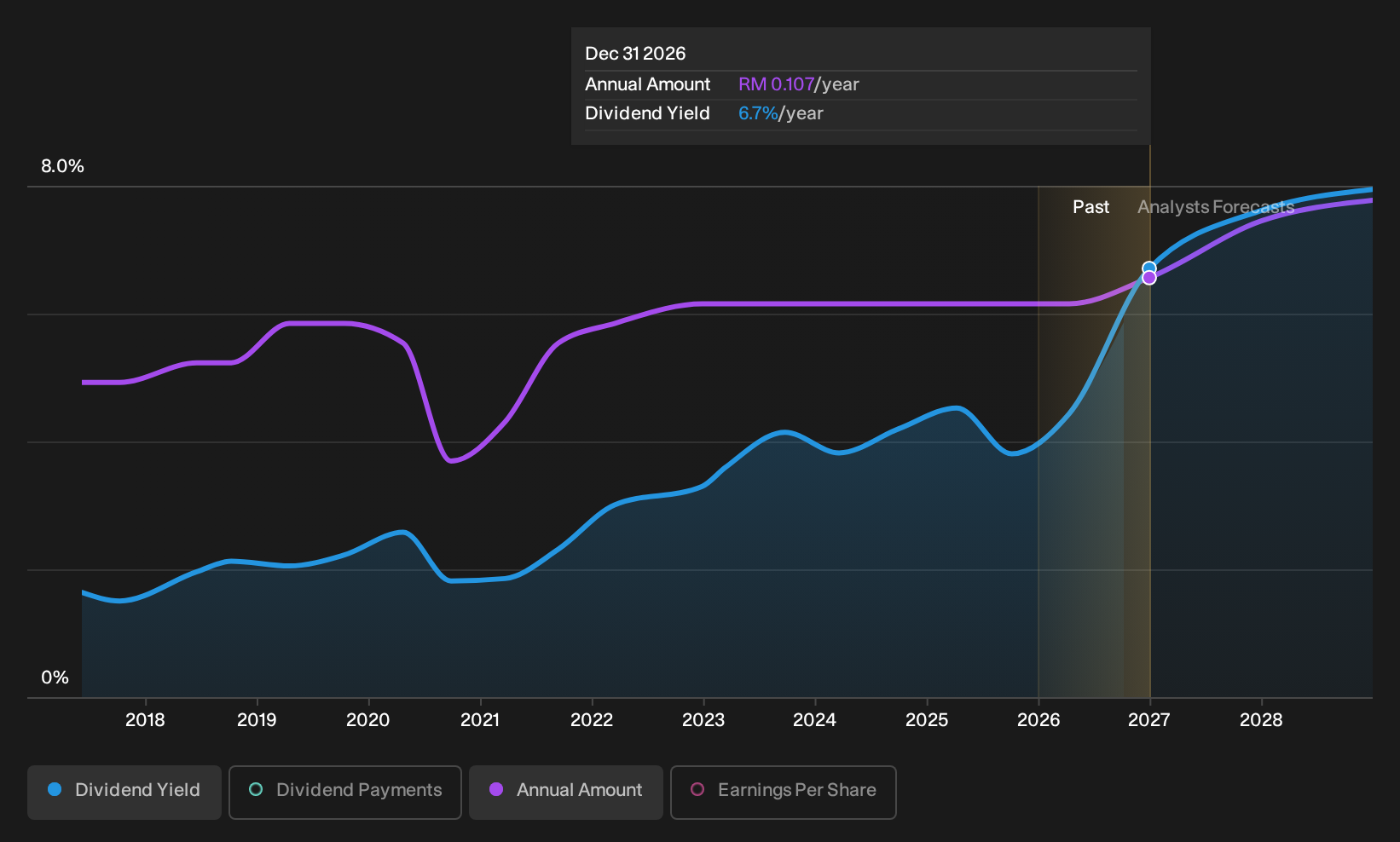
Task: Click the purple Annual Amount legend dot
Action: 496,790
